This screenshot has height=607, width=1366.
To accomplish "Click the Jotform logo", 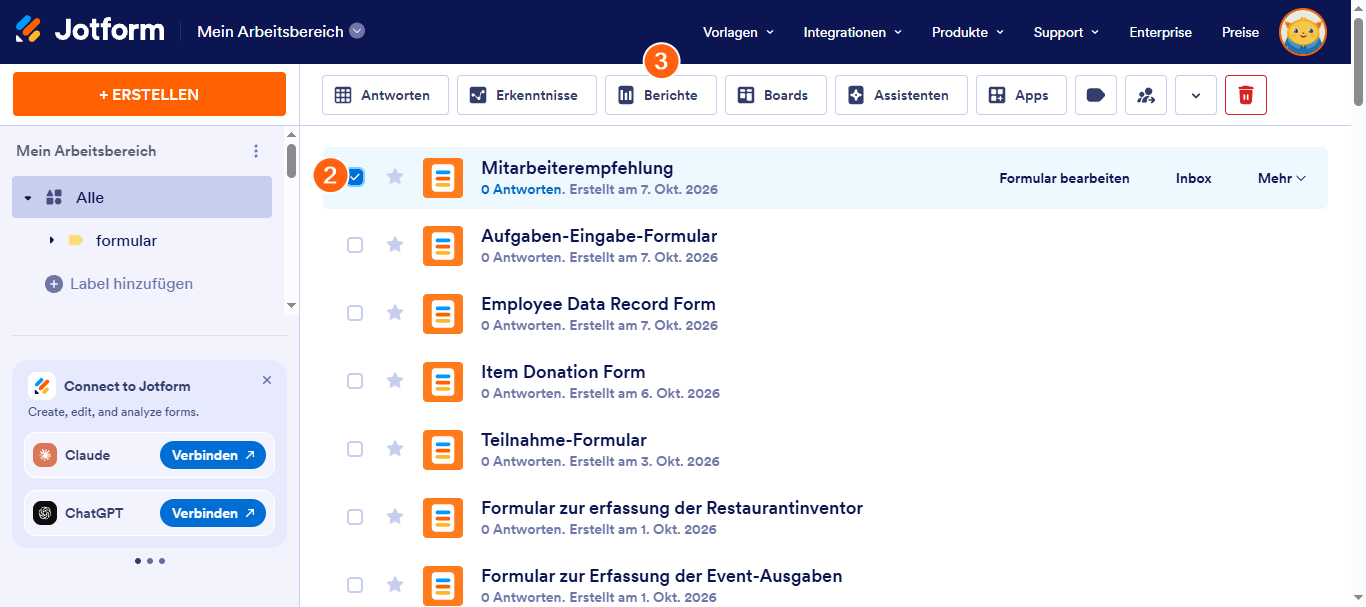I will [90, 30].
